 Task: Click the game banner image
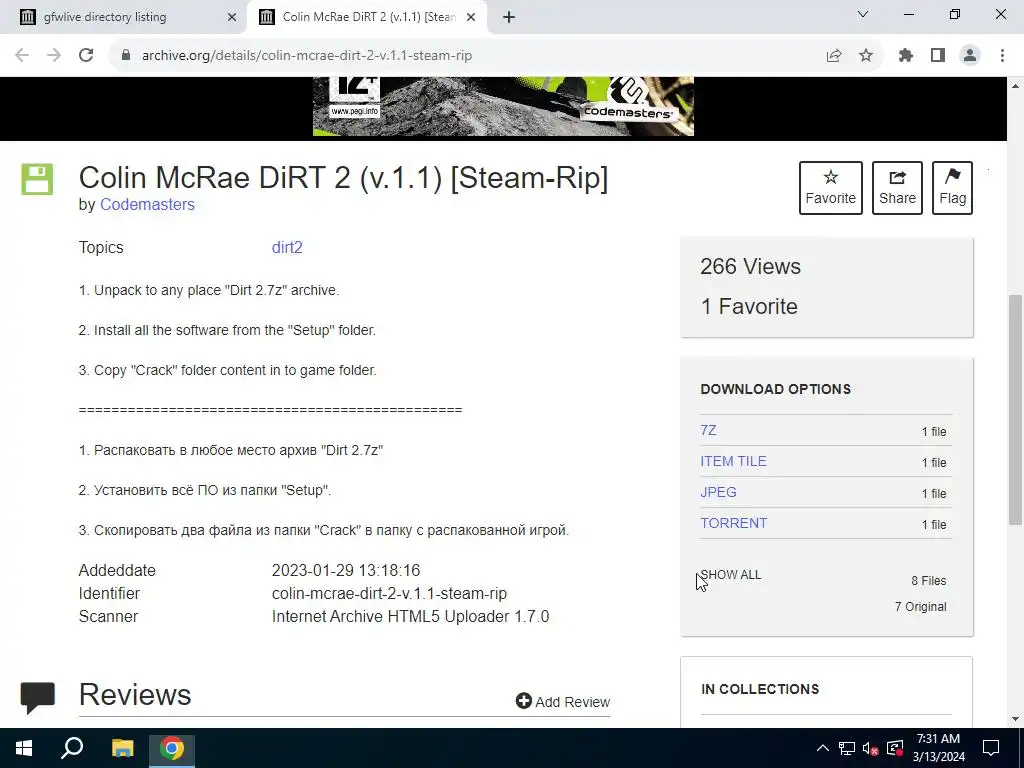click(503, 106)
